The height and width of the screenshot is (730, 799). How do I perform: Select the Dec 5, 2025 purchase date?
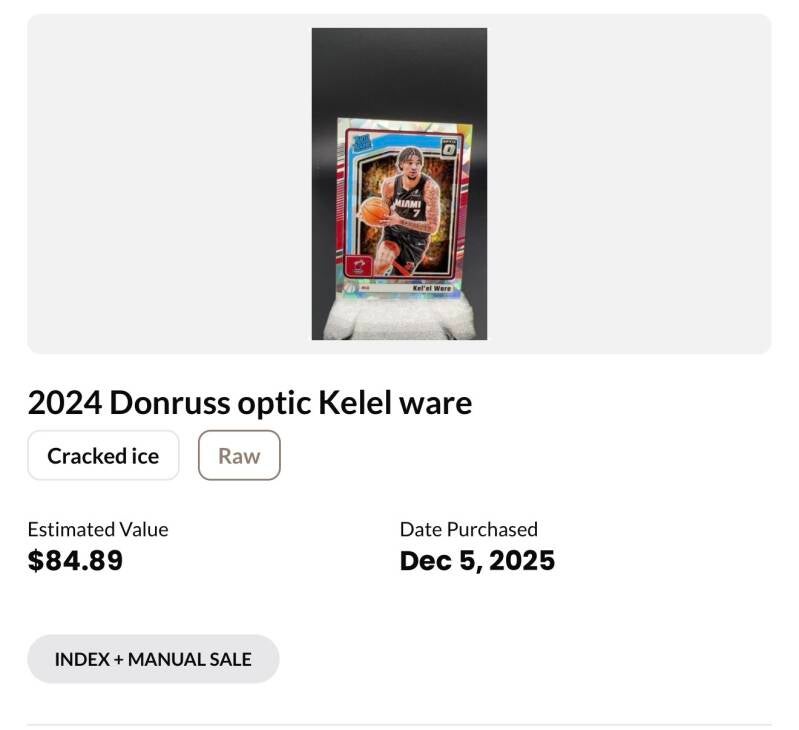477,560
